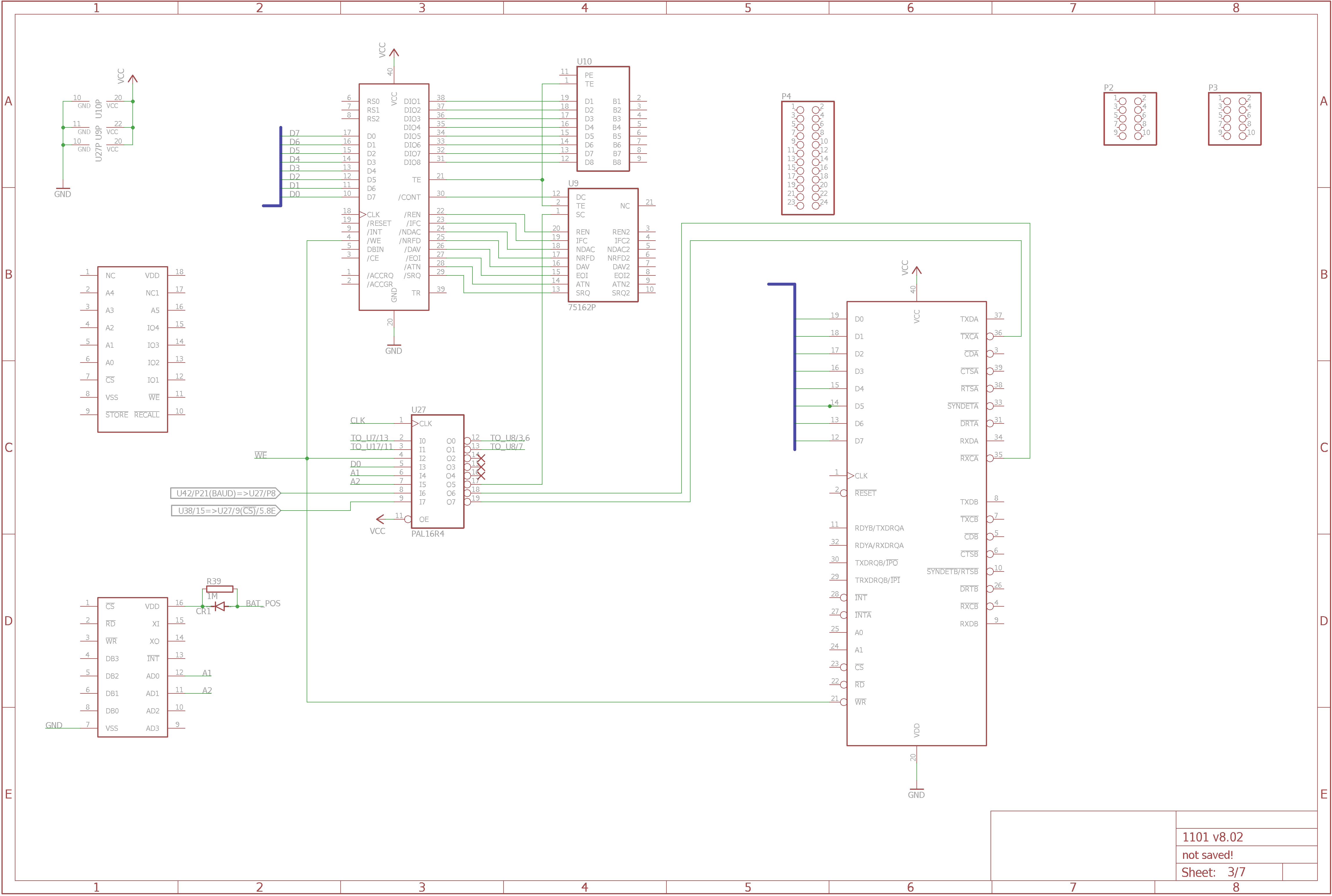Click the blue data bus beside D7-D0 labels
The width and height of the screenshot is (1332, 896).
pos(281,166)
